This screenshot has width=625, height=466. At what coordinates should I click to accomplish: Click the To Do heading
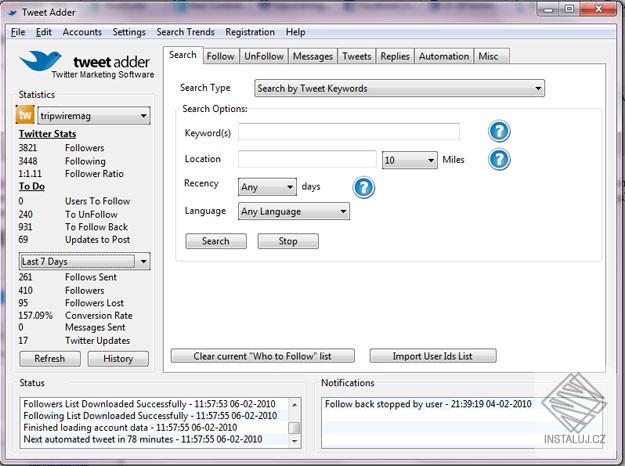[x=32, y=186]
